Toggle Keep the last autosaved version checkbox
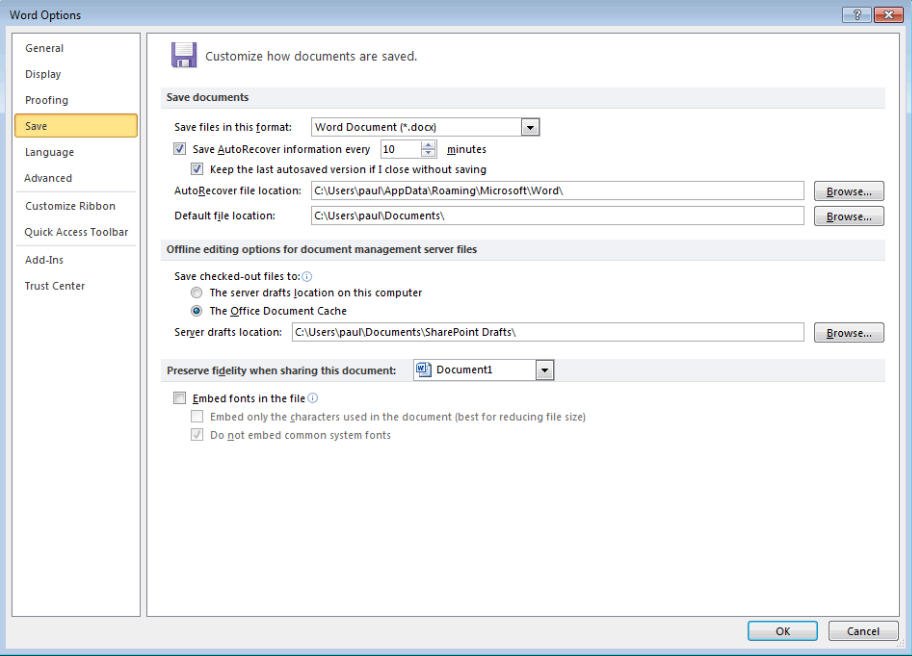 (x=197, y=169)
